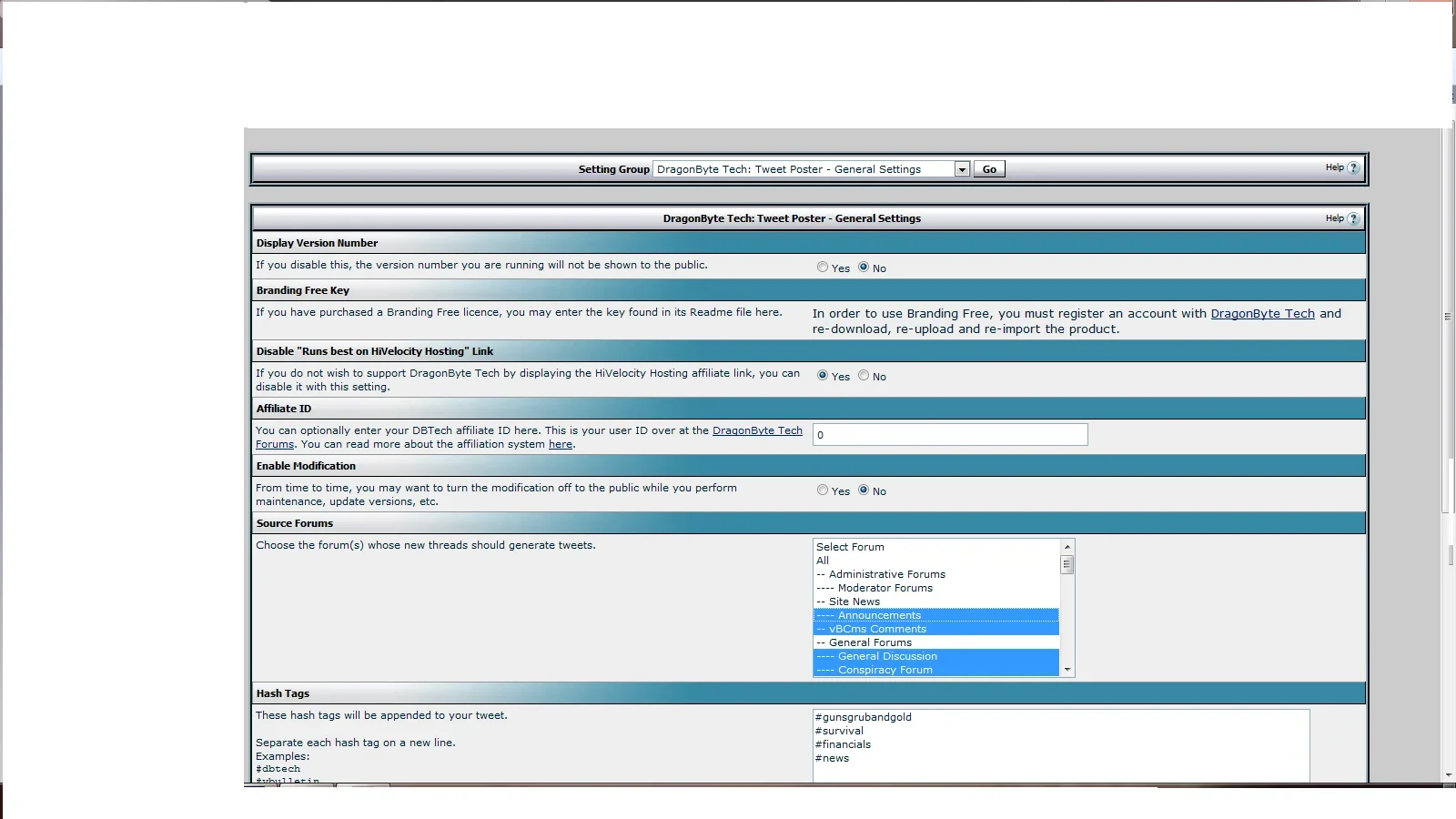This screenshot has width=1456, height=819.
Task: Click '#financials' hash tag line
Action: point(844,744)
